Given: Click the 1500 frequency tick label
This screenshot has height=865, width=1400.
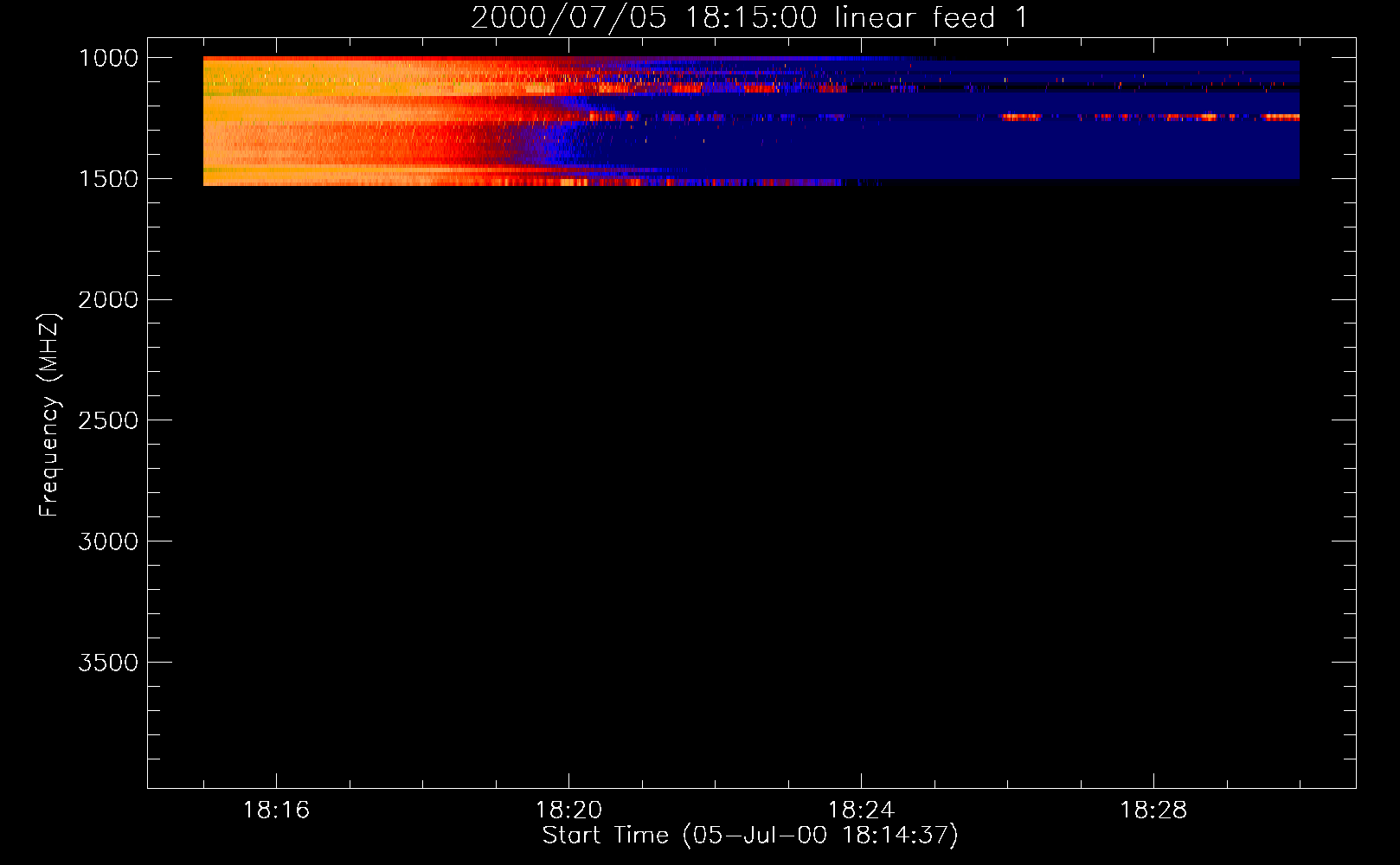Looking at the screenshot, I should pyautogui.click(x=108, y=179).
